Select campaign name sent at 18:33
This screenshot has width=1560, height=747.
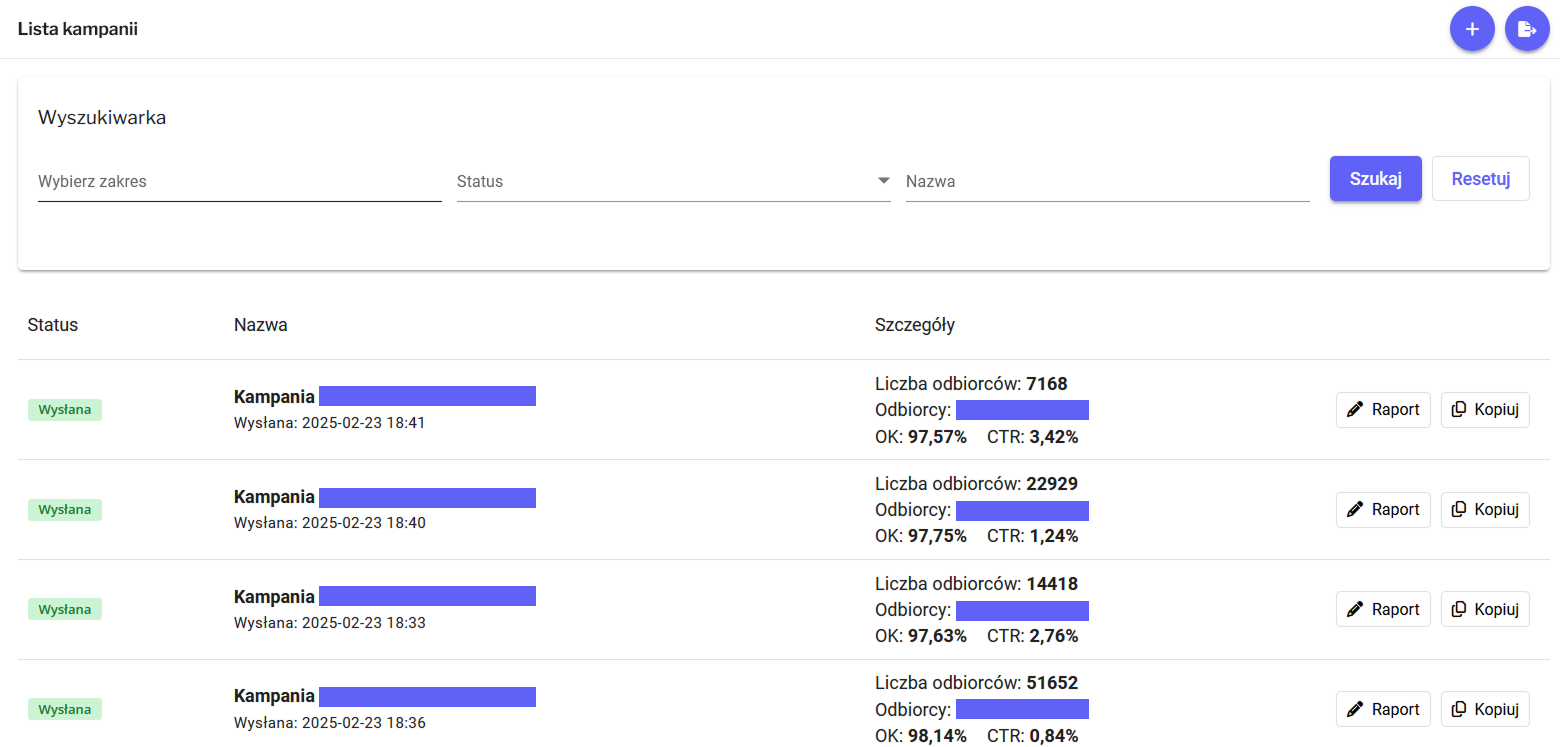(384, 597)
